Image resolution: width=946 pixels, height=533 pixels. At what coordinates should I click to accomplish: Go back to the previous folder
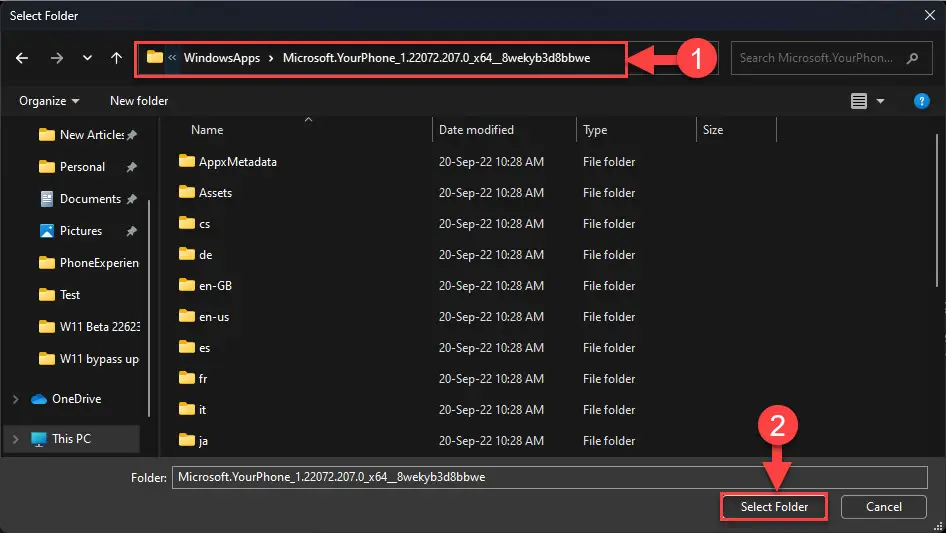click(x=22, y=58)
